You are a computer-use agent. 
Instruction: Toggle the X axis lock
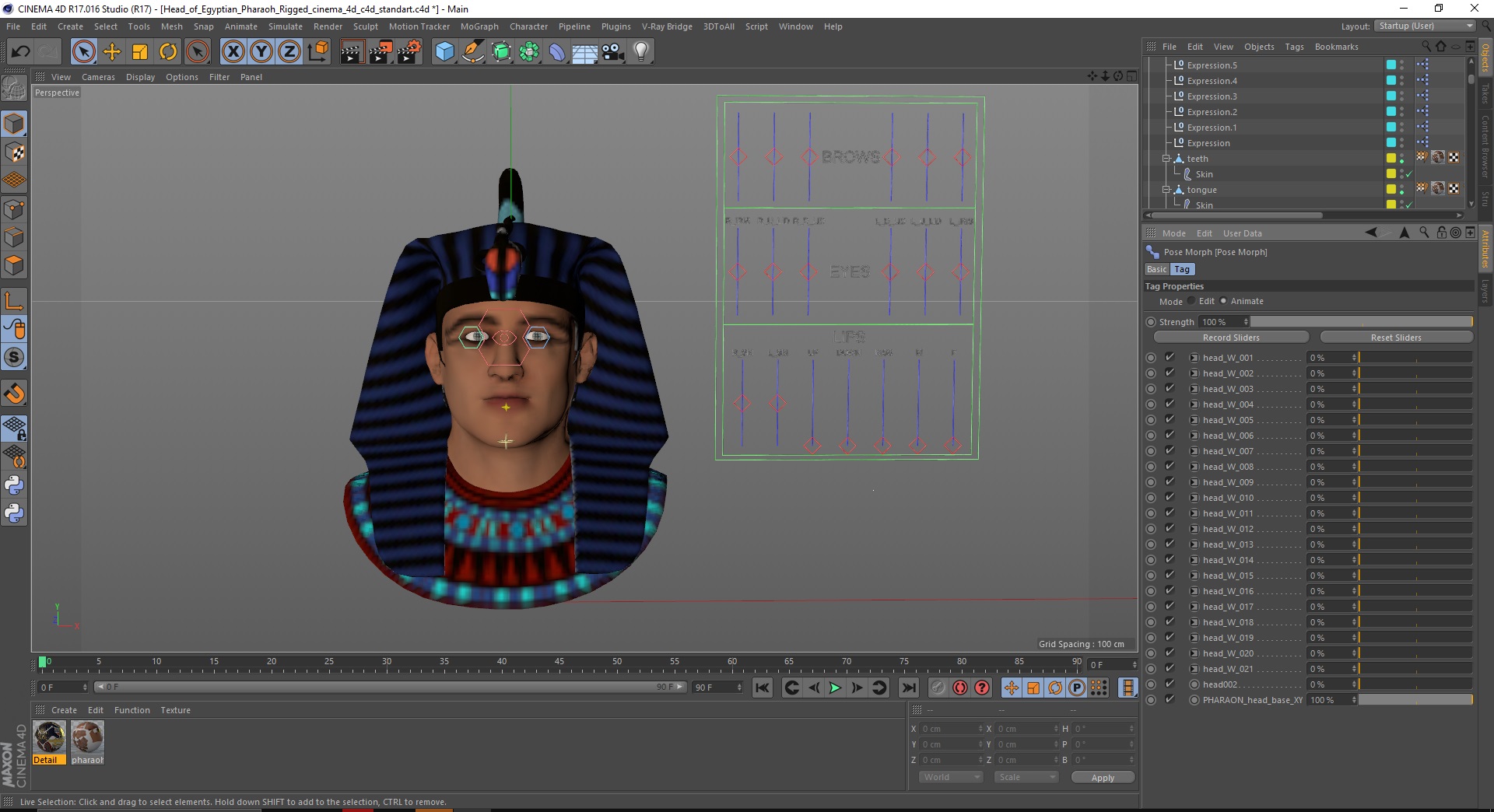point(233,52)
